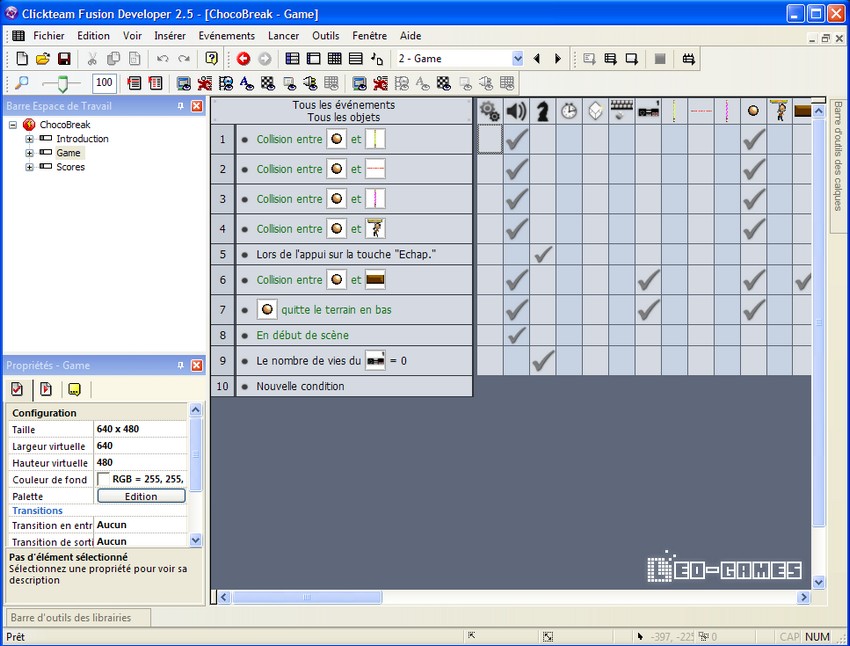
Task: Click the Sound speaker column icon
Action: coord(516,111)
